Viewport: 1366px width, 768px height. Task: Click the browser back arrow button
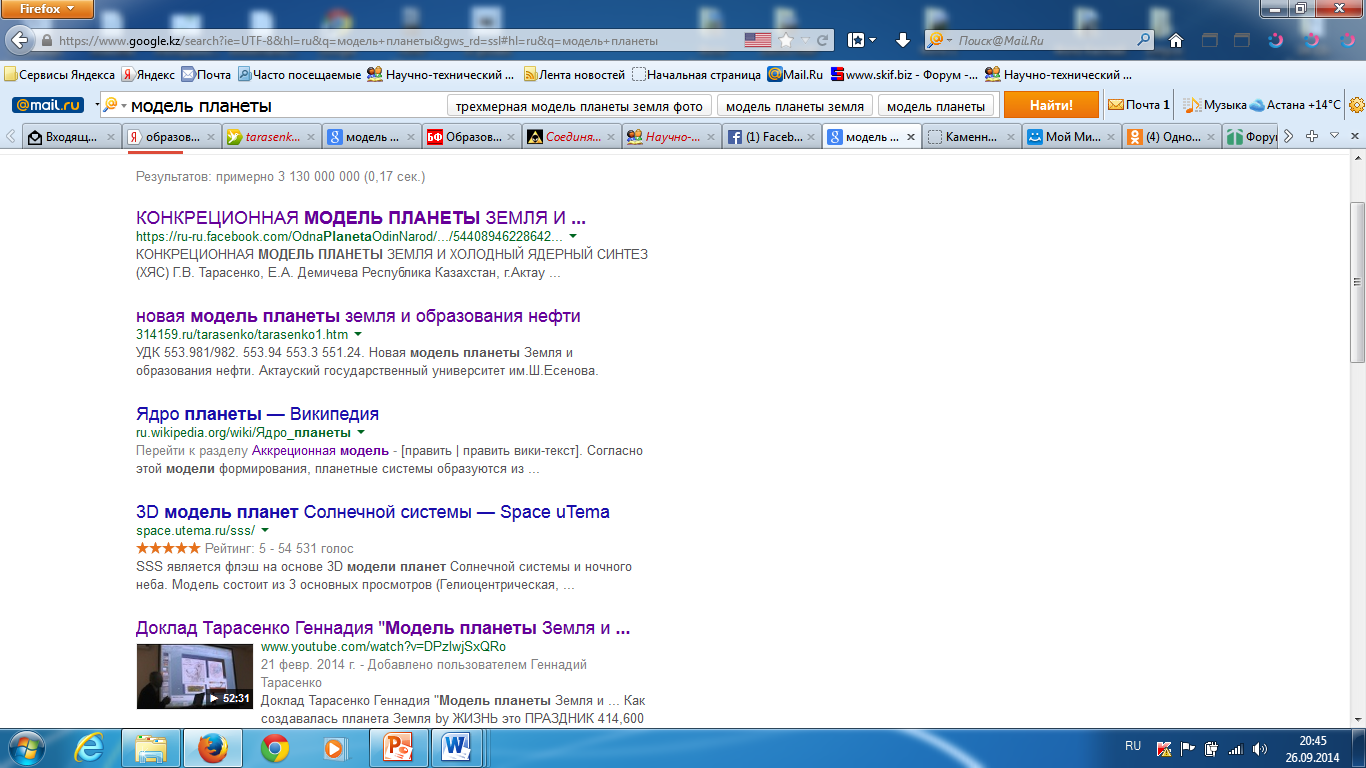click(20, 41)
